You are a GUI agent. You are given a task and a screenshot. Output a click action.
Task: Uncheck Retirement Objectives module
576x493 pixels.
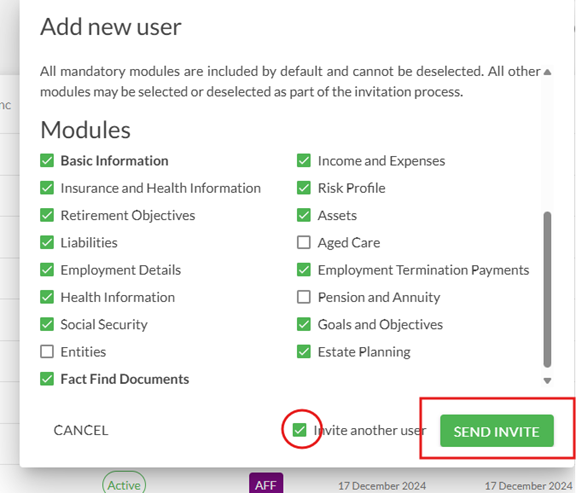pyautogui.click(x=47, y=215)
